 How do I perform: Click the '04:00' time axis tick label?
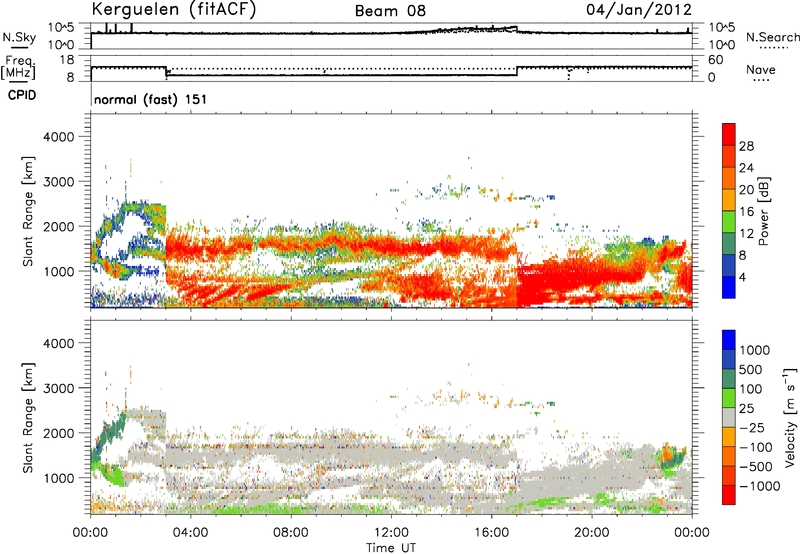(190, 533)
